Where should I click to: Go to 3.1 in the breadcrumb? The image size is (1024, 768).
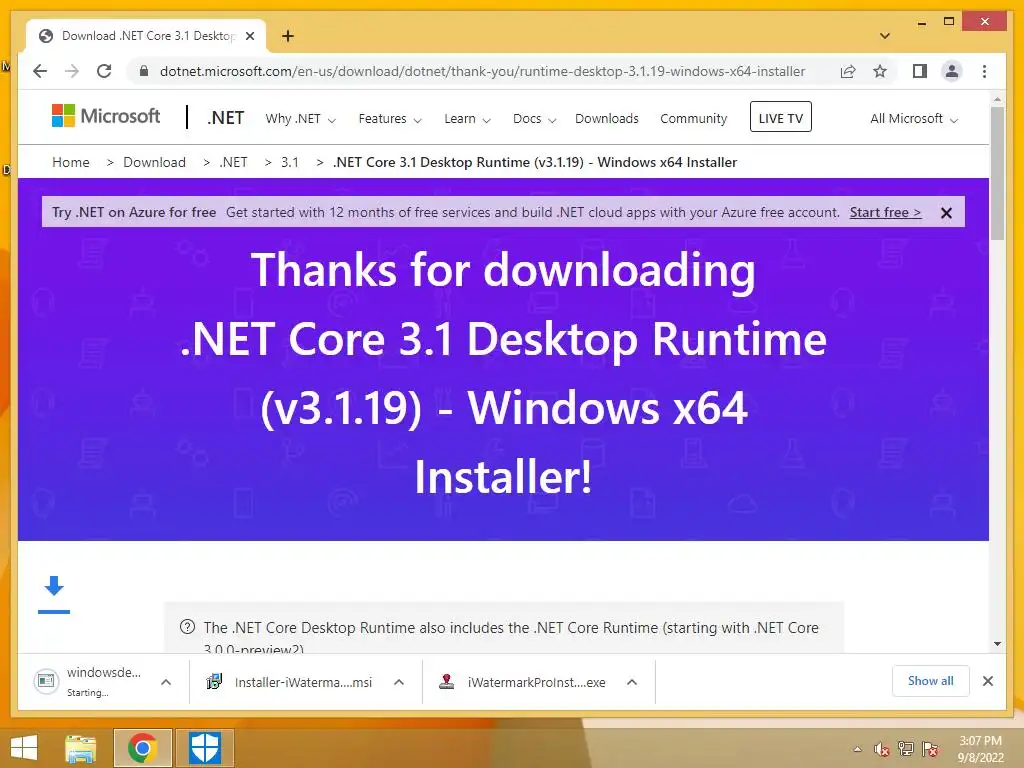click(x=289, y=162)
